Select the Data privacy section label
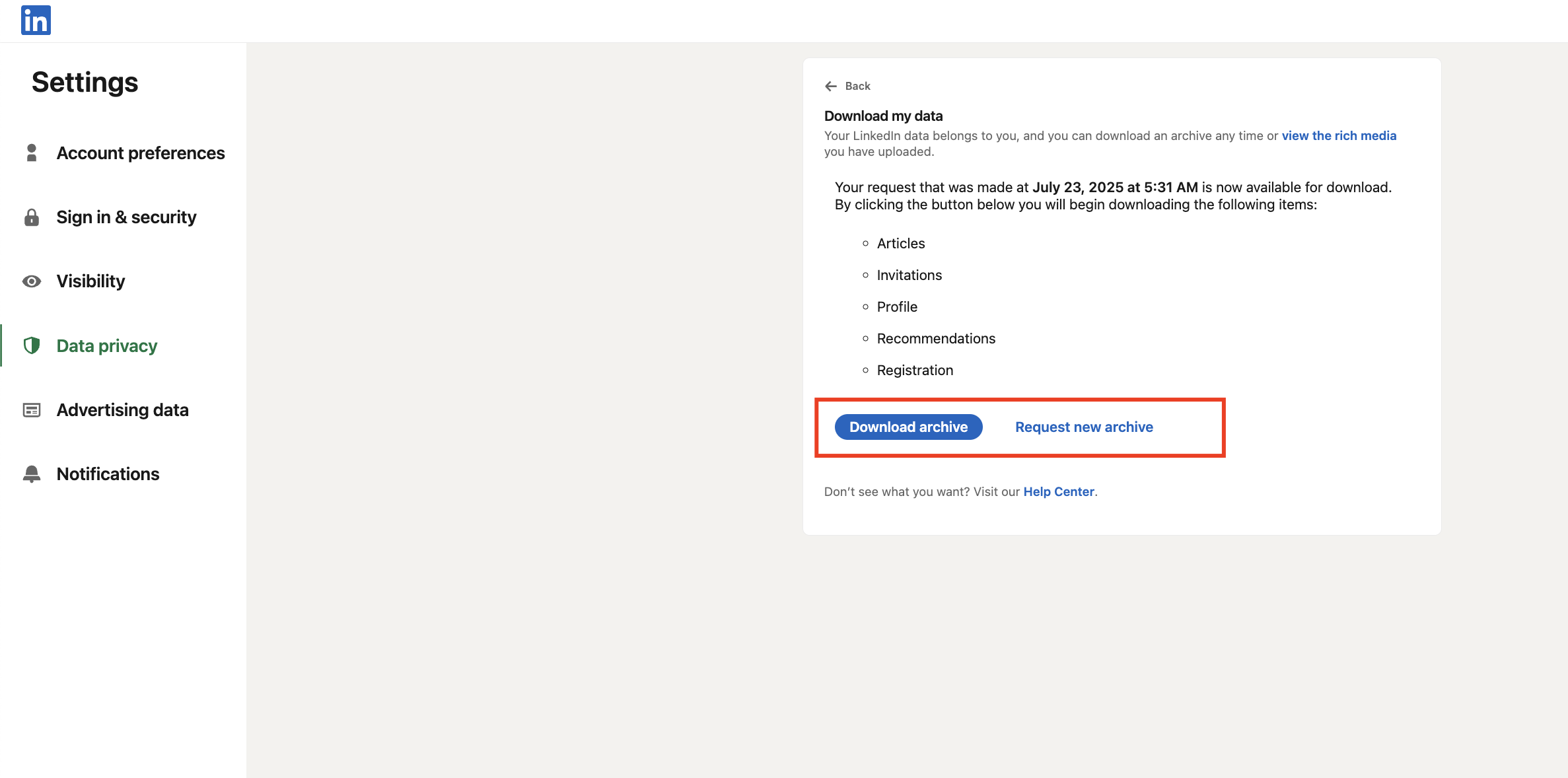The image size is (1568, 778). coord(107,346)
